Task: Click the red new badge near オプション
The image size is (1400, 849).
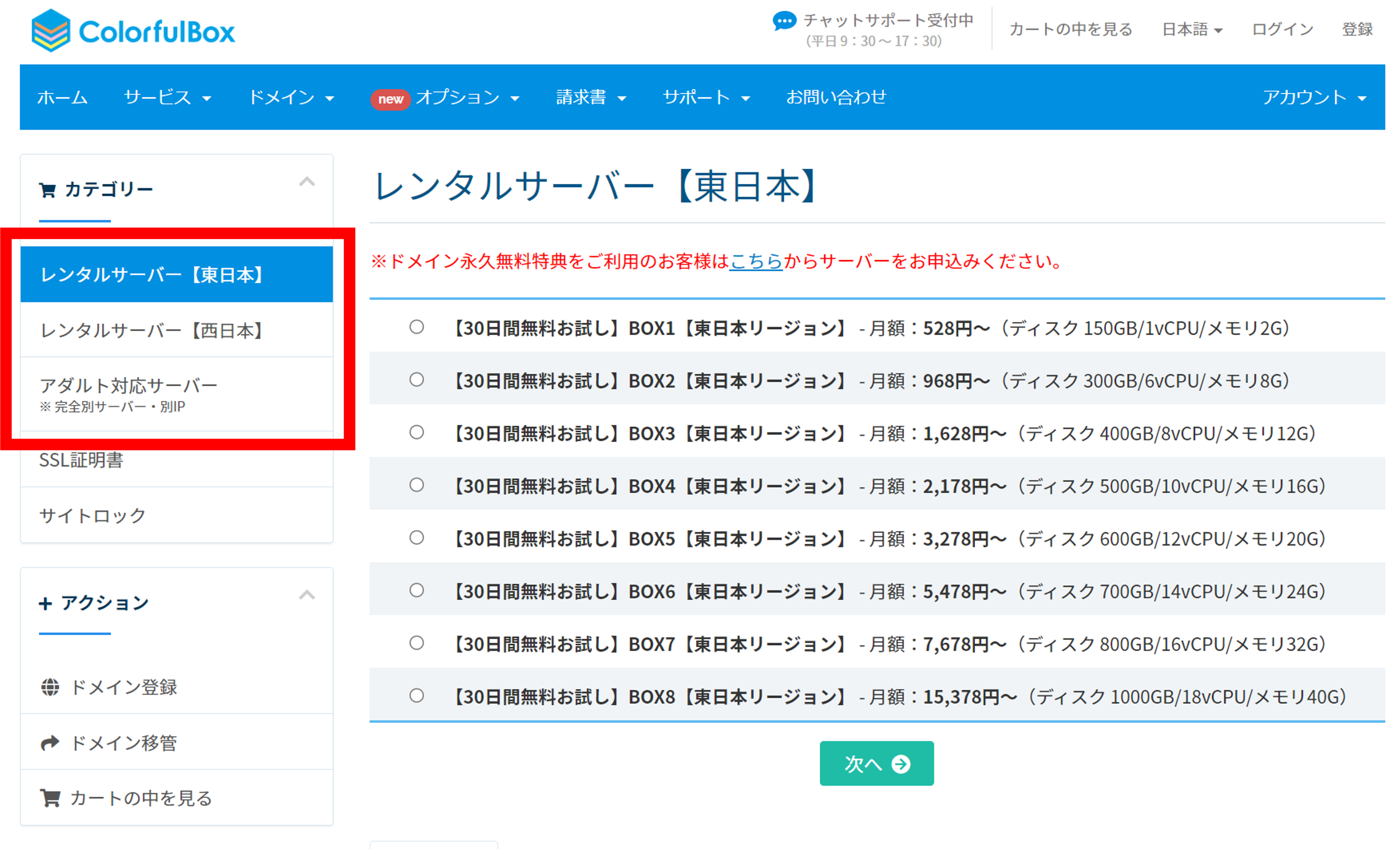Action: [x=390, y=99]
